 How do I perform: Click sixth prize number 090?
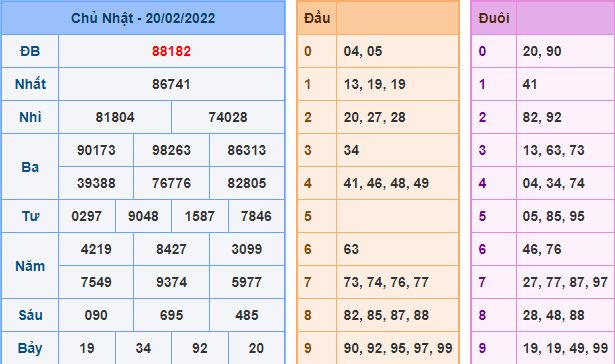coord(96,315)
